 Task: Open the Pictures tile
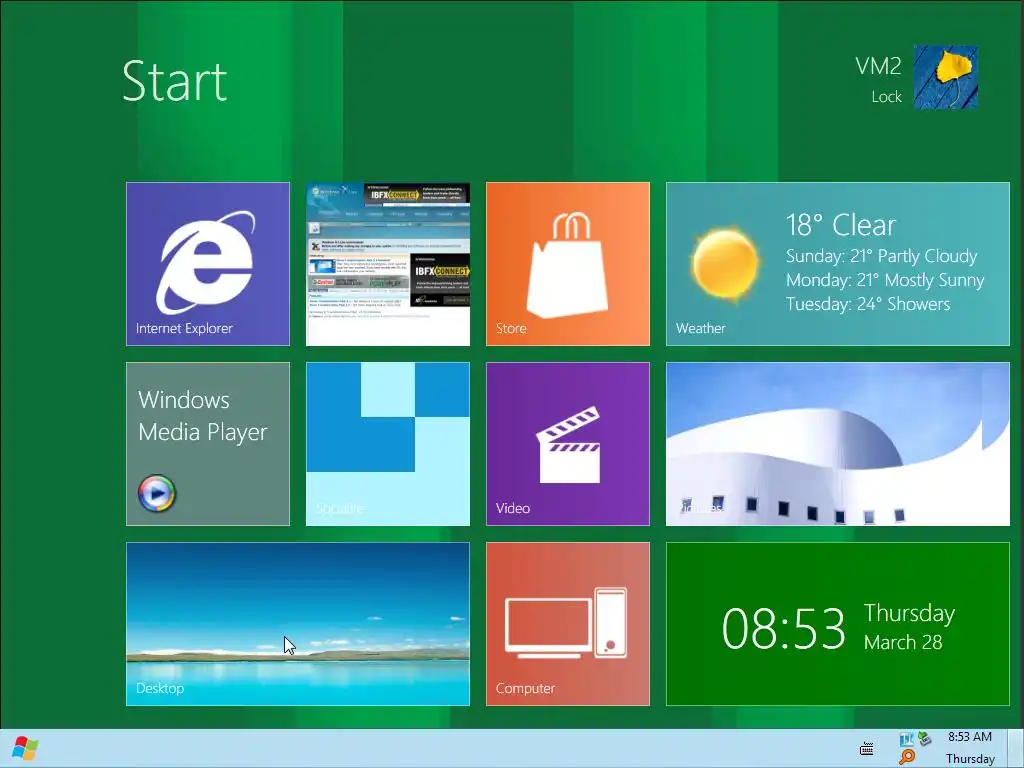pos(838,444)
